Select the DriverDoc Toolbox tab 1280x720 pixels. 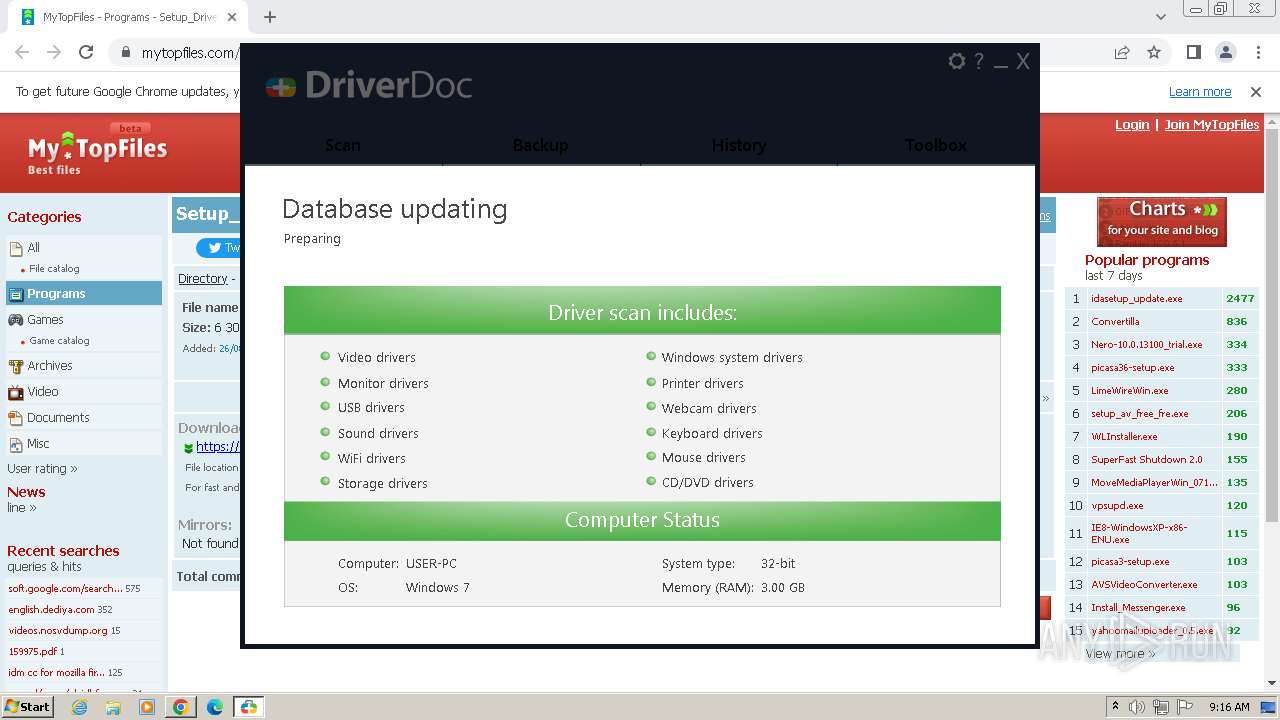[936, 145]
